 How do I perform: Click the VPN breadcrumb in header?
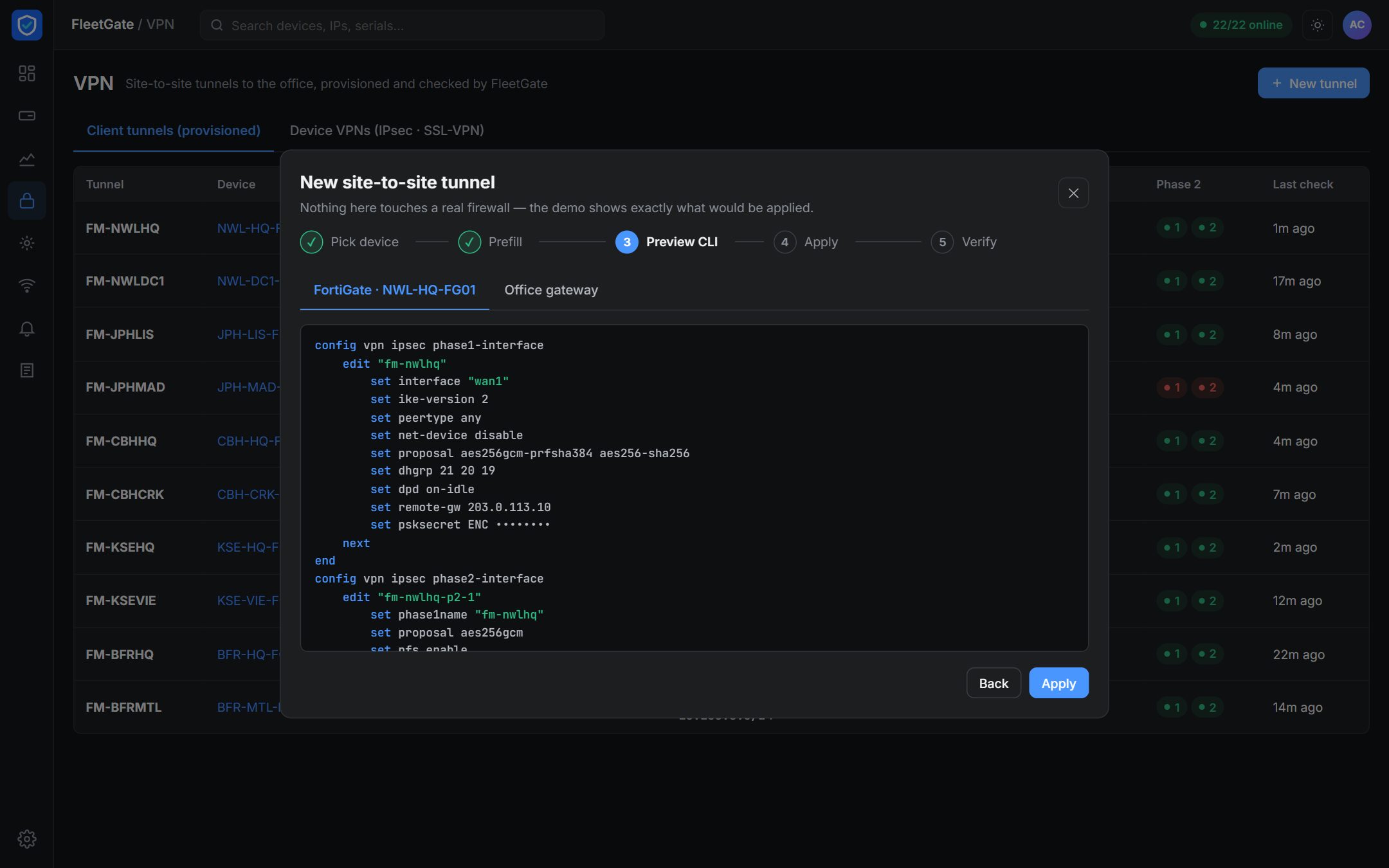(160, 24)
